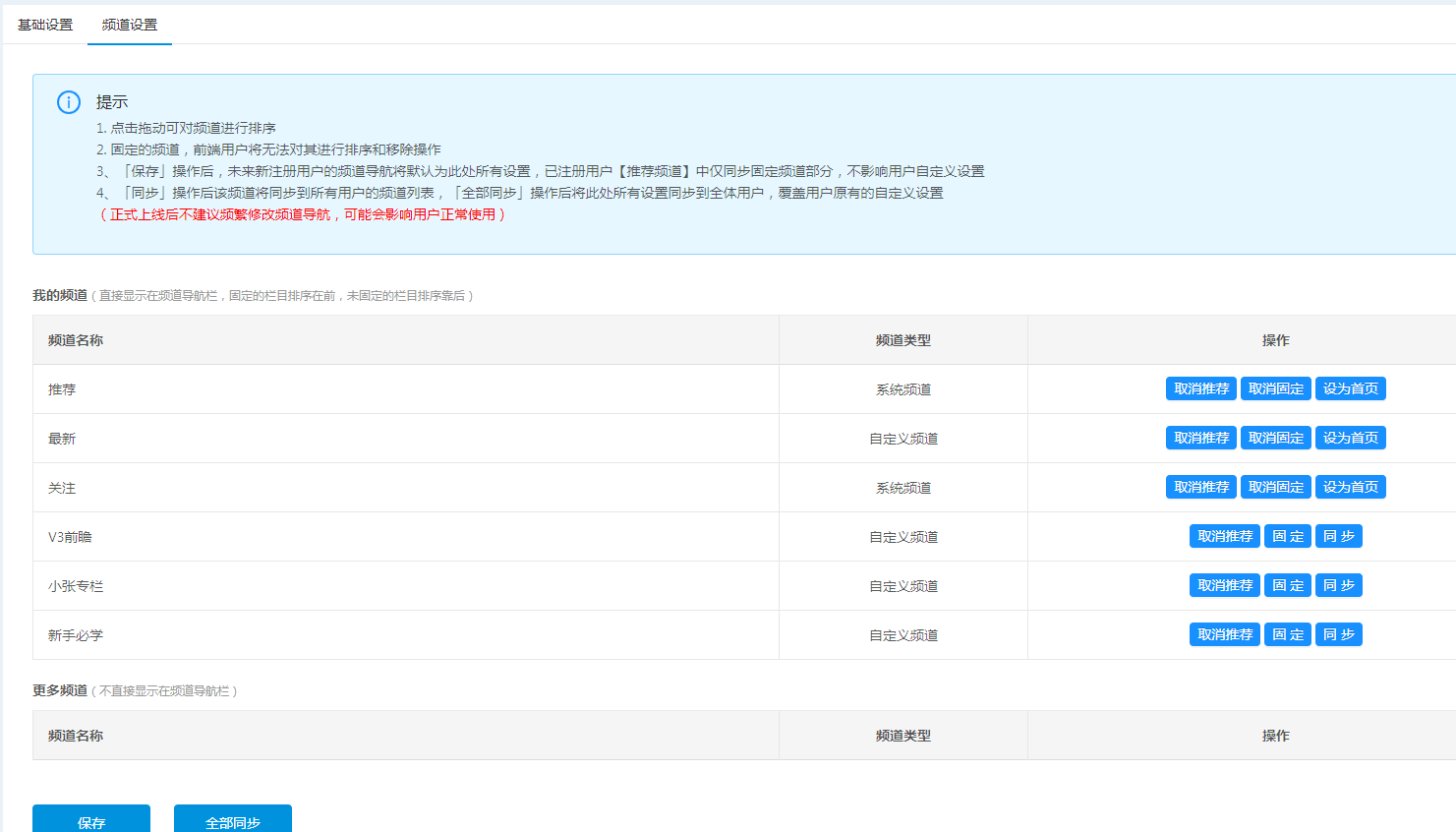This screenshot has width=1456, height=832.
Task: Click 取消推荐 for the 小张专栏 channel
Action: [x=1225, y=585]
